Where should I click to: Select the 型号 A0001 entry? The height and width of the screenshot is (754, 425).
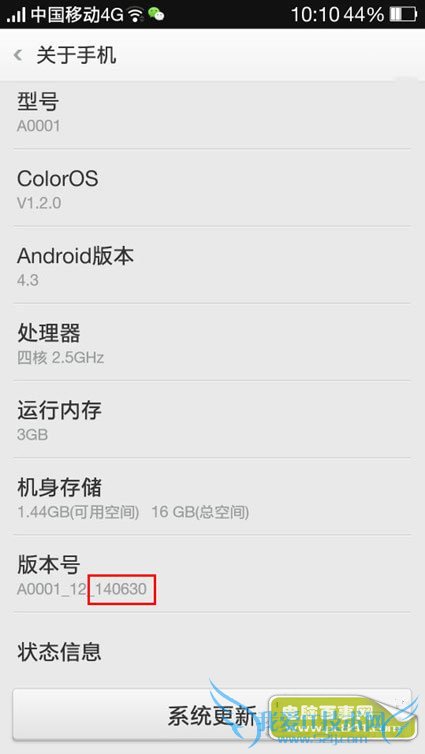212,114
